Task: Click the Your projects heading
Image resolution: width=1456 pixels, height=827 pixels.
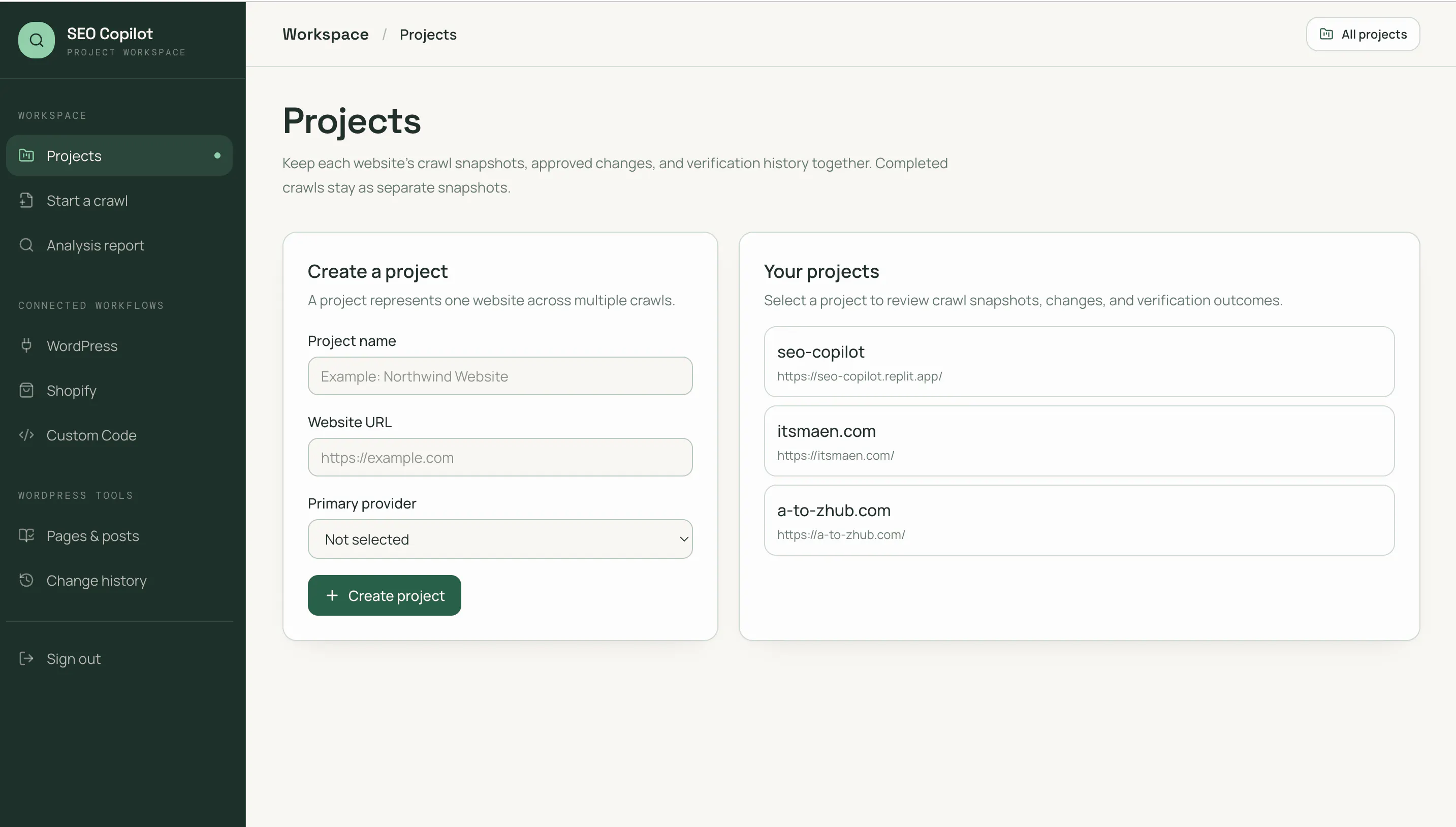Action: tap(821, 271)
